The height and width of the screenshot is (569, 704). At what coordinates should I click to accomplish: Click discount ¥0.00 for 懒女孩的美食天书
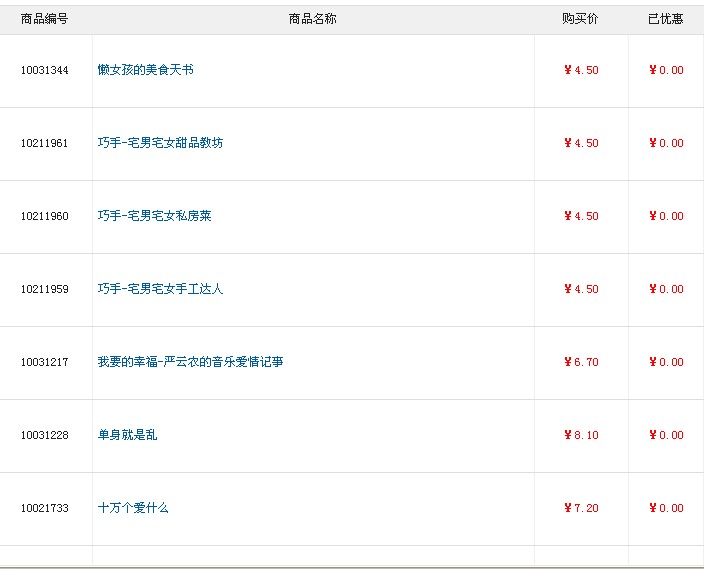[x=666, y=70]
